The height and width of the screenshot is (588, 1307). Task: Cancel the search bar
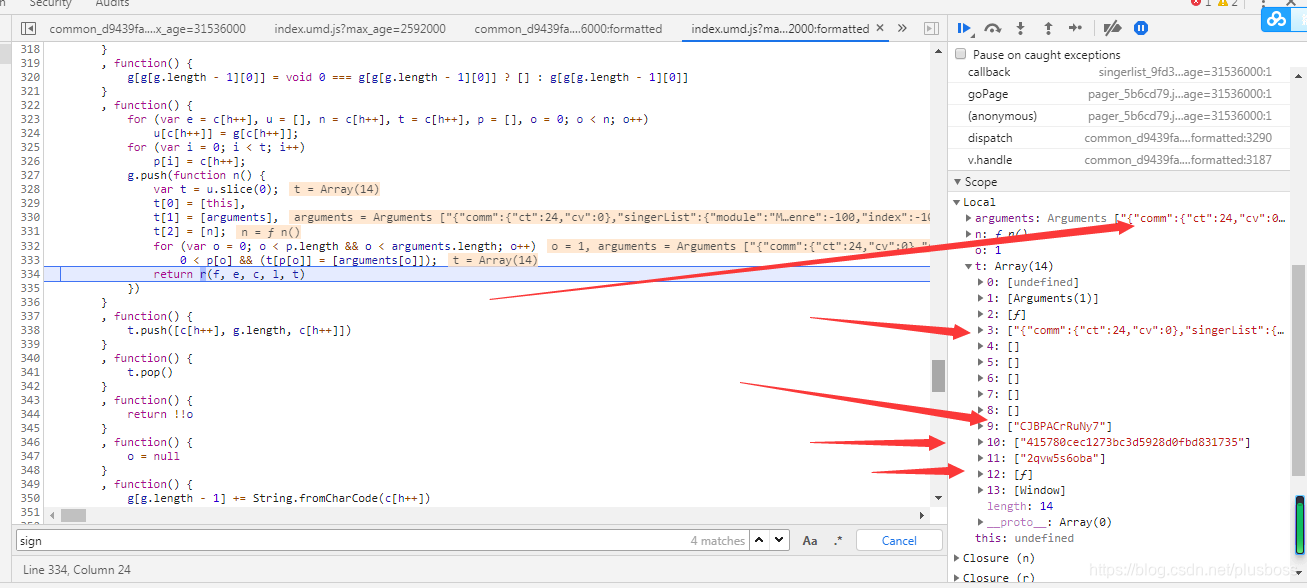point(899,540)
